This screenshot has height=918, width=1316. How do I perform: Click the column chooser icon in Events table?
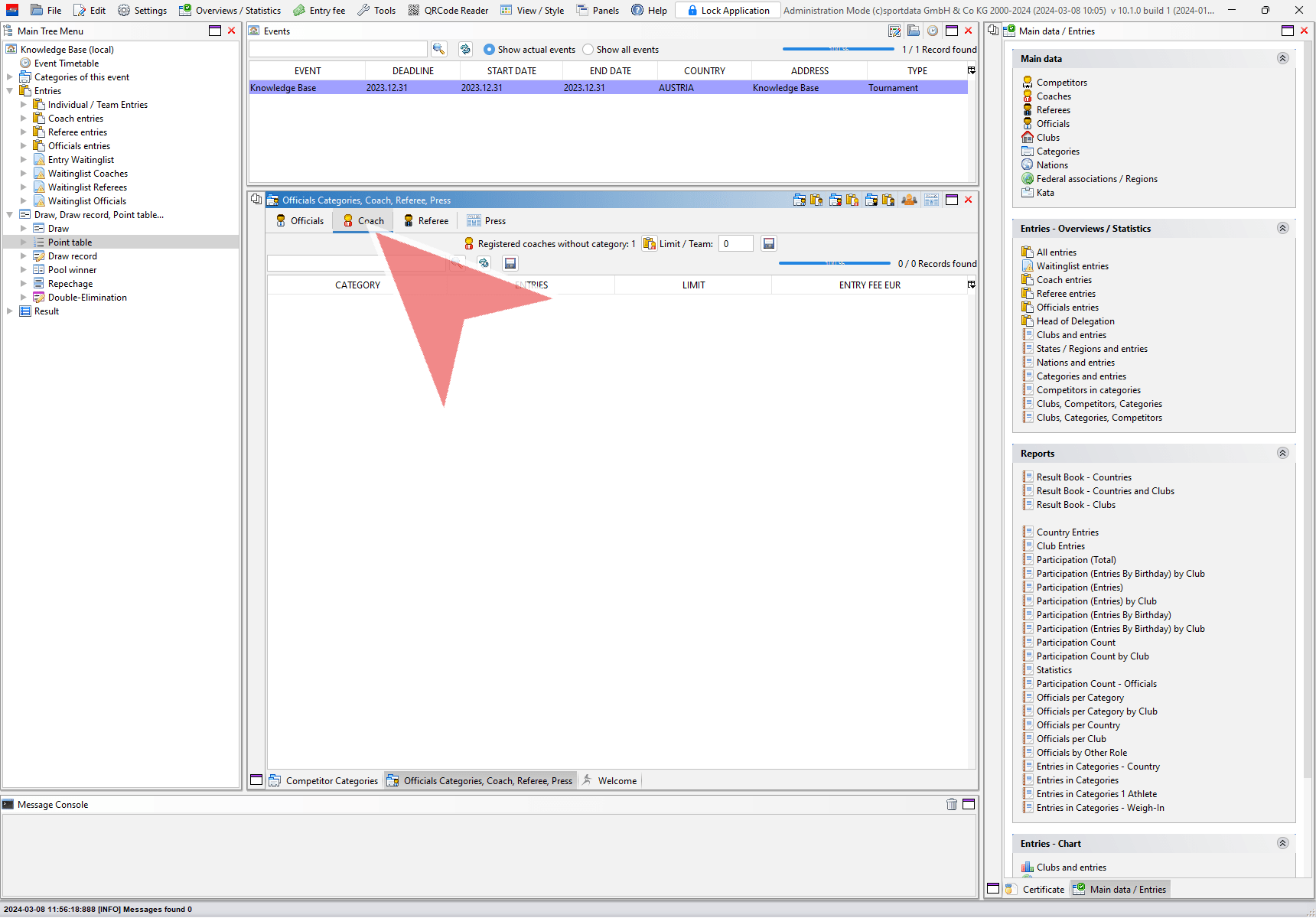(x=971, y=70)
